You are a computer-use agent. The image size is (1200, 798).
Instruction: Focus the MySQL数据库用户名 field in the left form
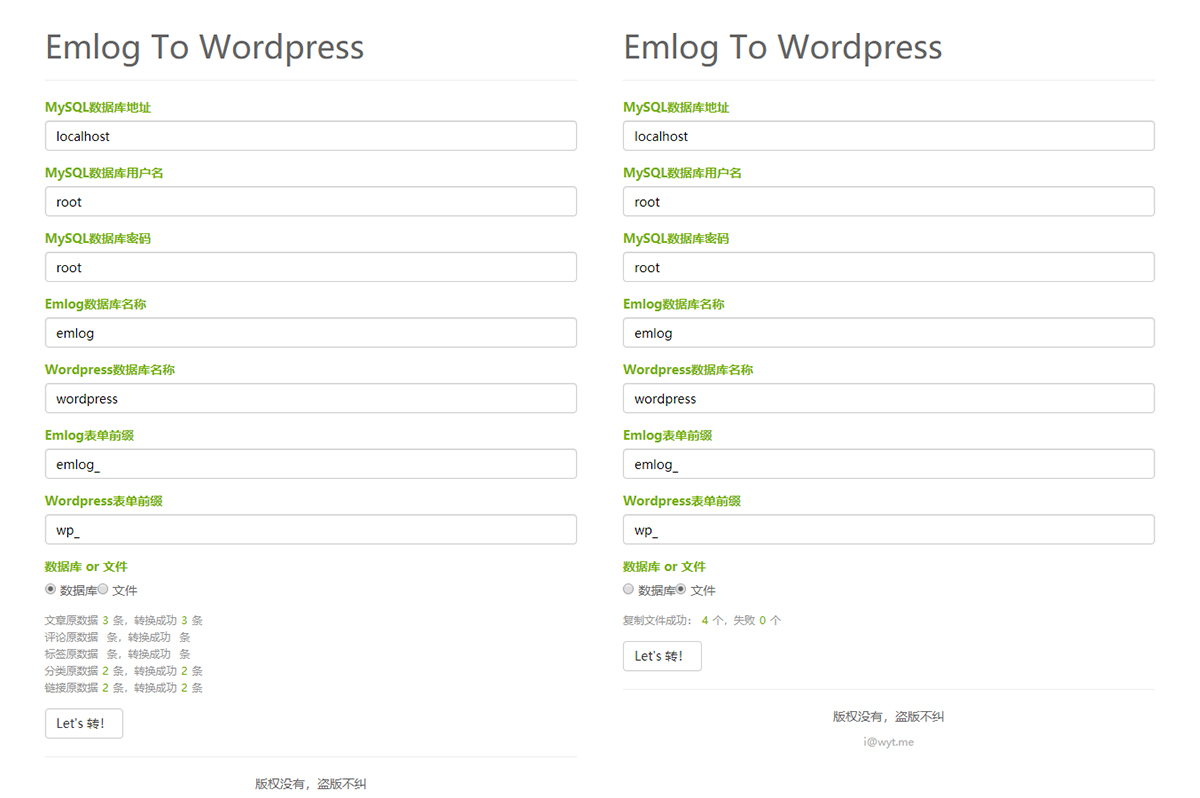311,202
